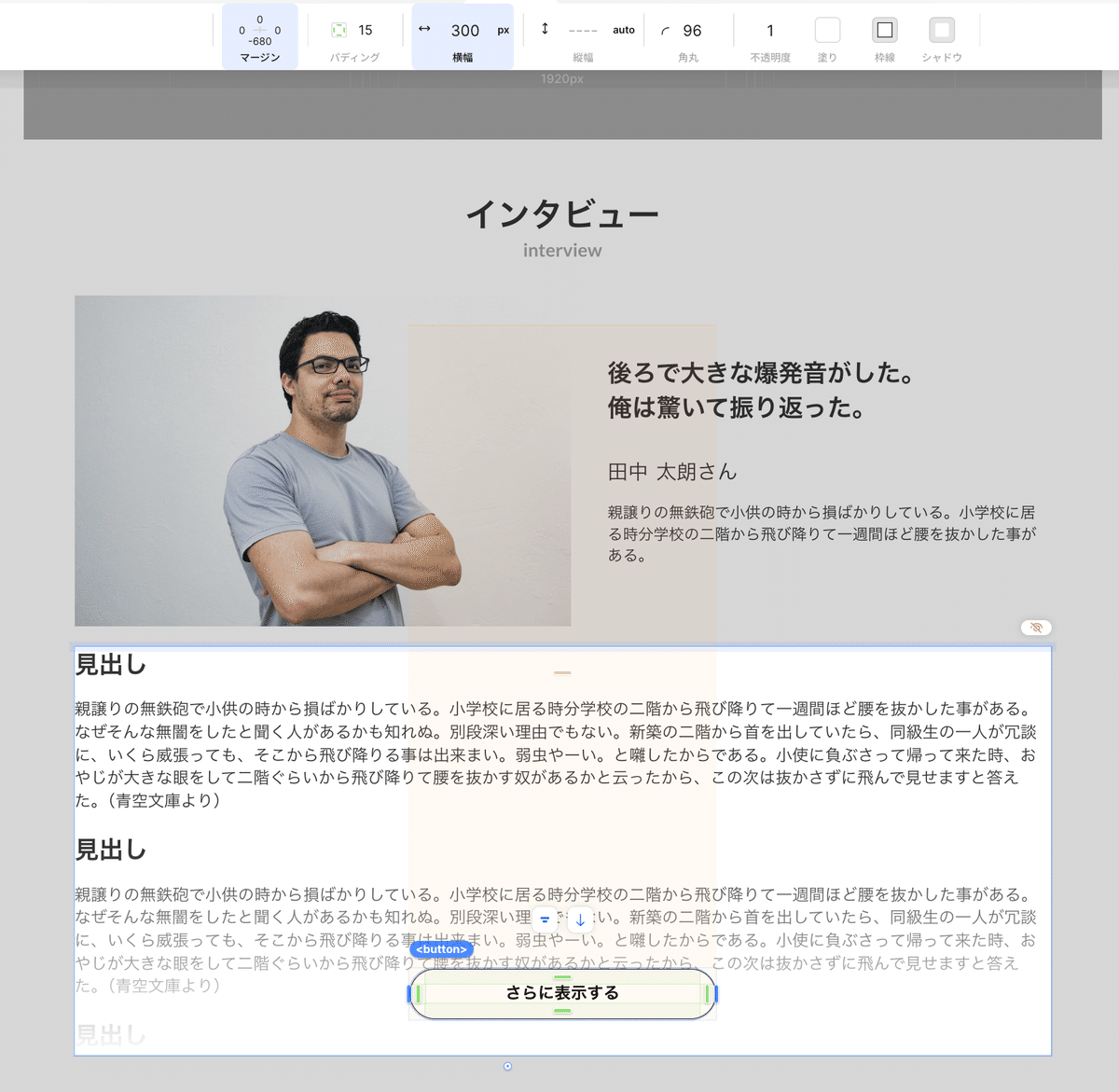Edit the 不透明度 opacity value 1
Image resolution: width=1119 pixels, height=1092 pixels.
pyautogui.click(x=770, y=31)
